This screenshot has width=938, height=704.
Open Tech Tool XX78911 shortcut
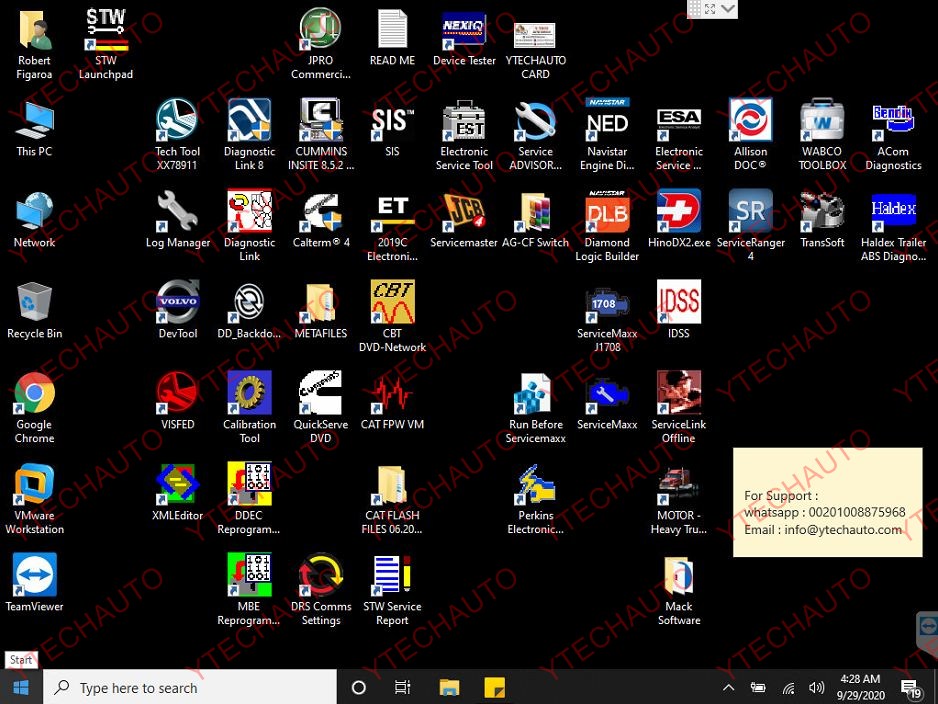pyautogui.click(x=178, y=134)
